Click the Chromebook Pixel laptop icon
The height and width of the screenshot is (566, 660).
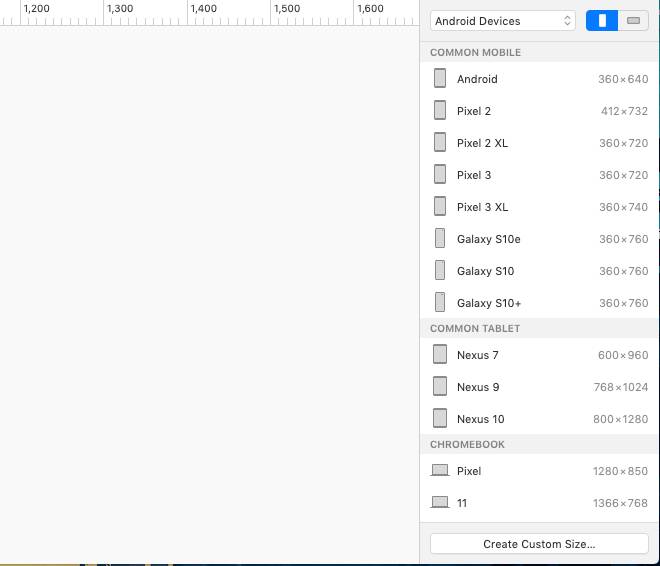(x=440, y=470)
